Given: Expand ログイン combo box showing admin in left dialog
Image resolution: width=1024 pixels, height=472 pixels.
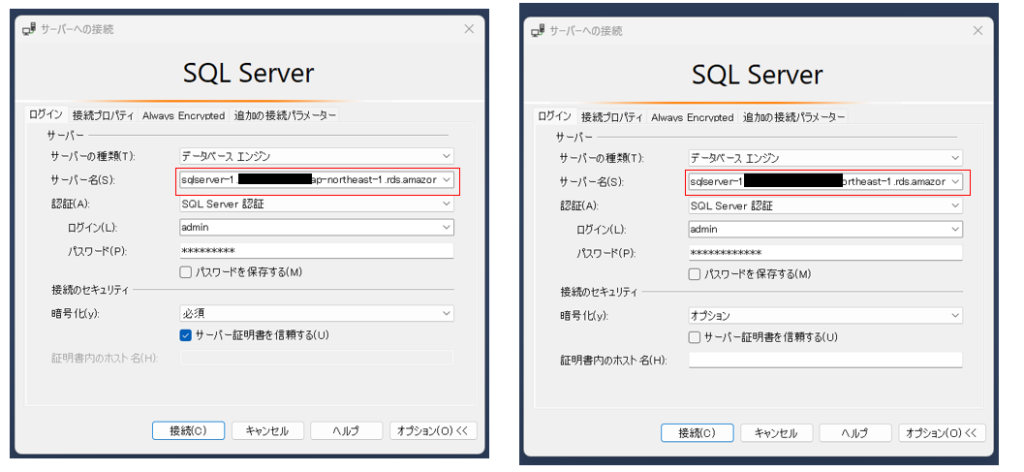Looking at the screenshot, I should point(447,227).
